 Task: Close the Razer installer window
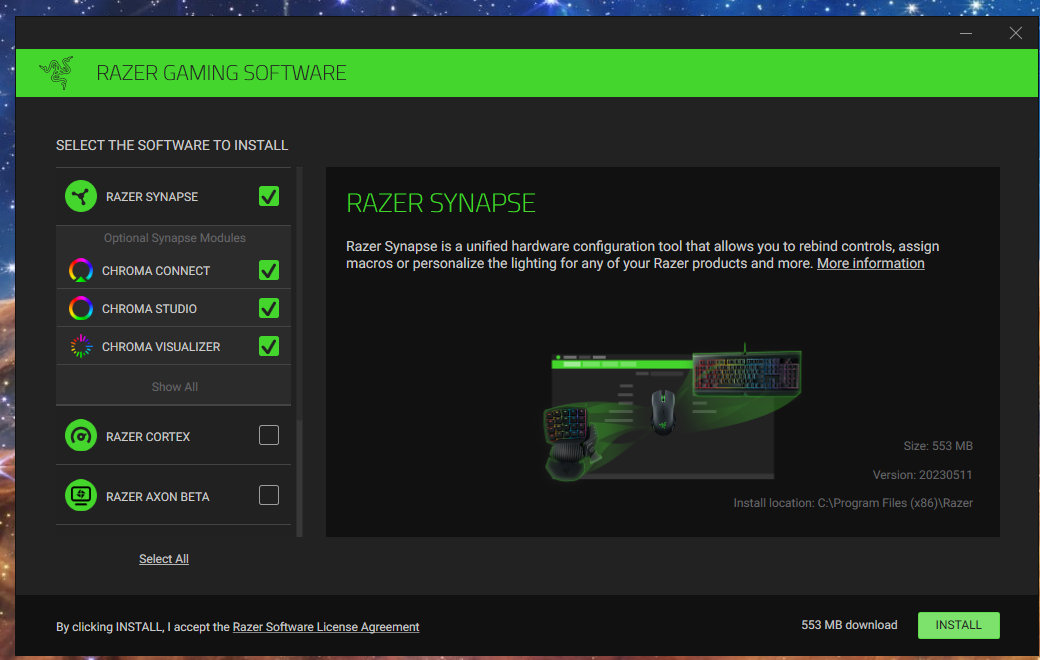click(1015, 33)
